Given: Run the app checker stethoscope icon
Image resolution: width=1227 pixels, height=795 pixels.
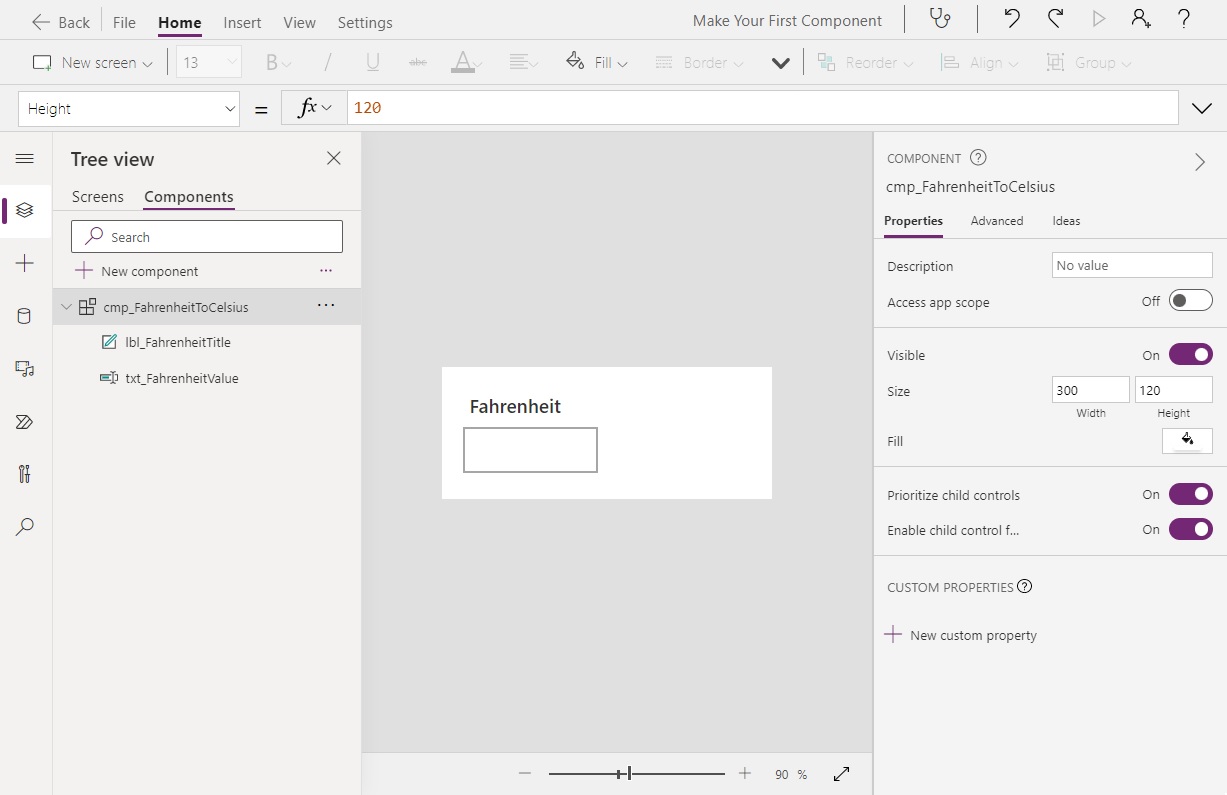Looking at the screenshot, I should 938,20.
